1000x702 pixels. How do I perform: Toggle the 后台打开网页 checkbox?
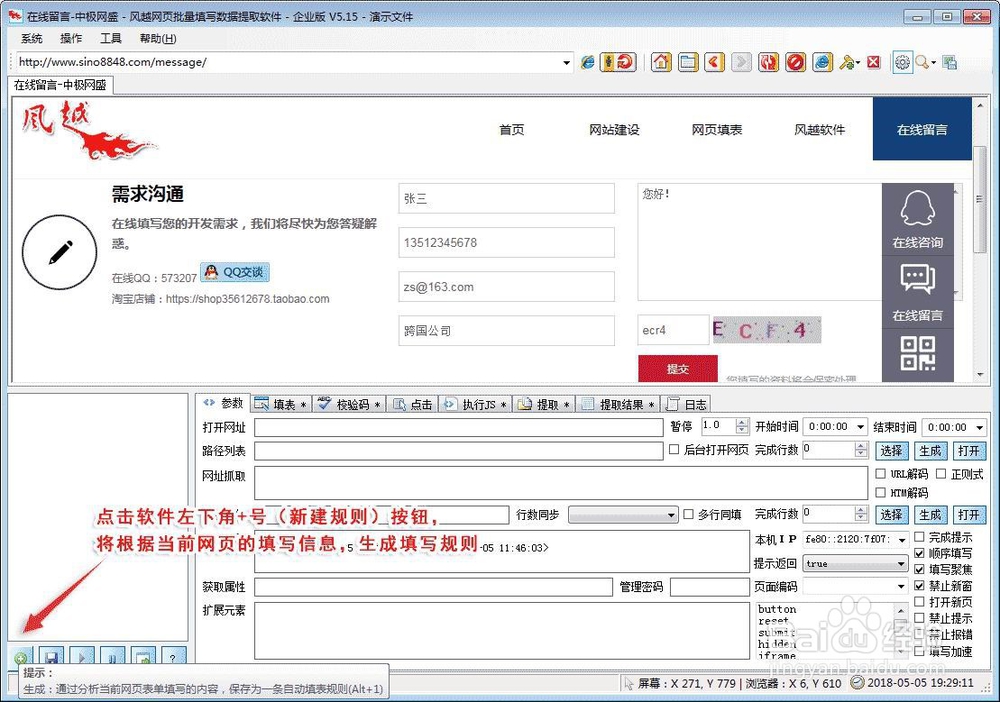click(x=674, y=450)
